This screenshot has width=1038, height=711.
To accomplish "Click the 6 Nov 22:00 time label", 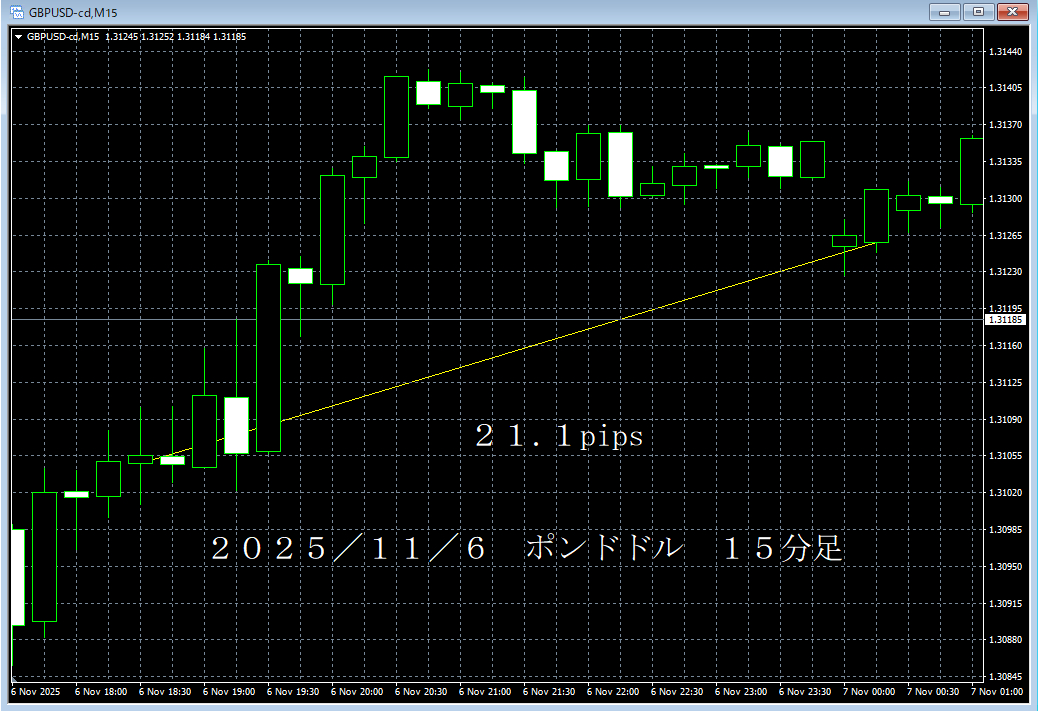I will click(614, 691).
